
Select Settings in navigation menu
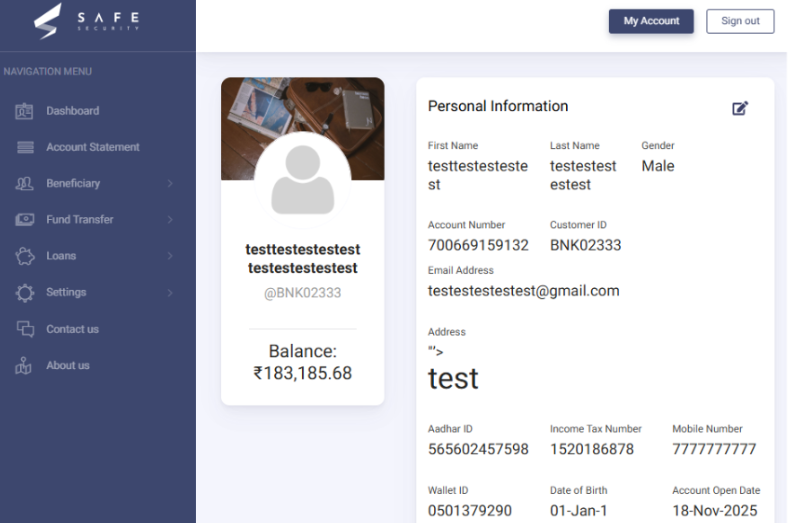[x=66, y=293]
